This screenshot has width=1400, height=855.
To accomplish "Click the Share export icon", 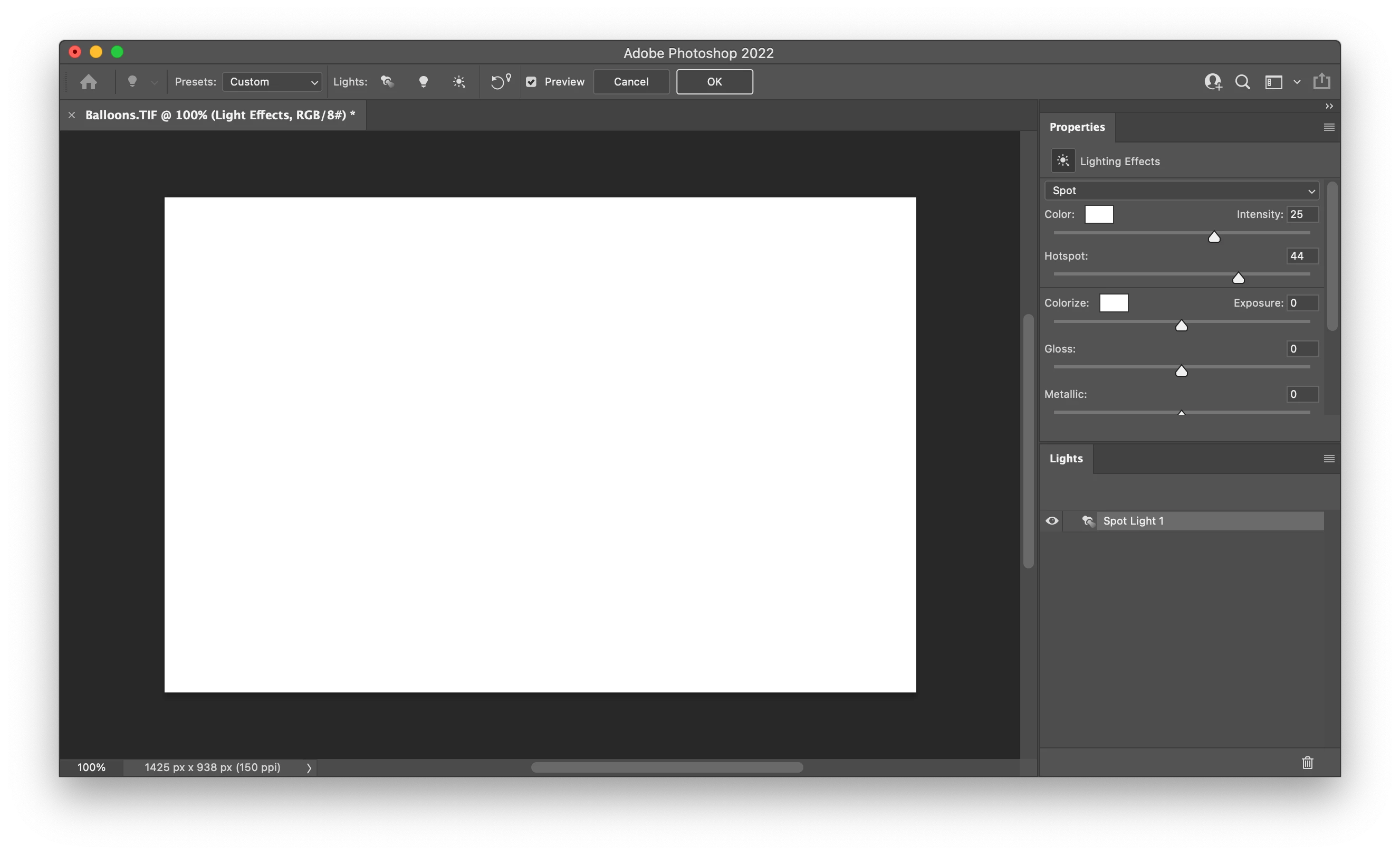I will point(1321,81).
